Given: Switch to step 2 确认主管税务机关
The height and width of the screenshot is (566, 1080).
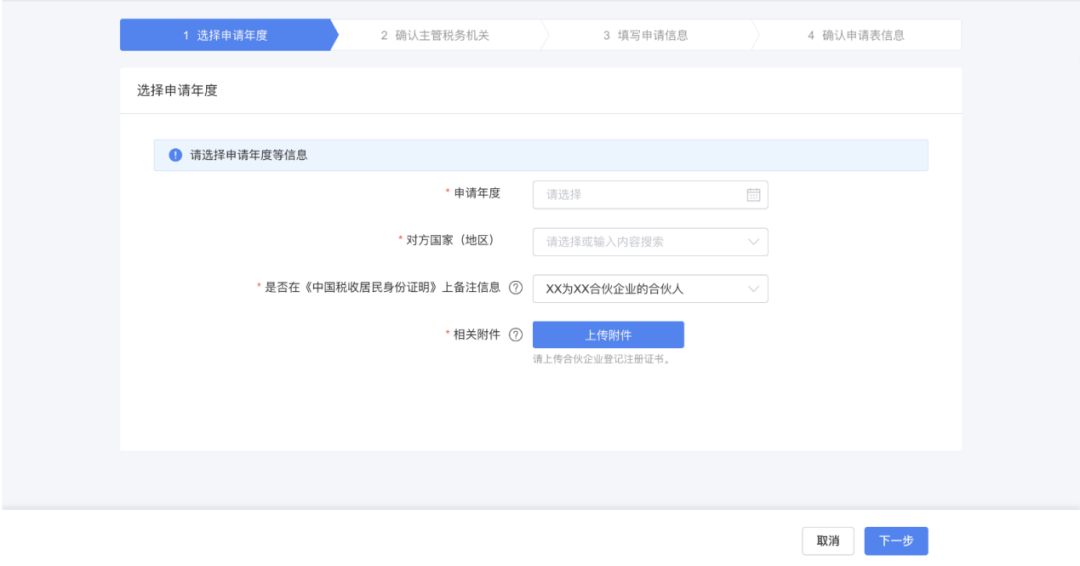Looking at the screenshot, I should (435, 35).
